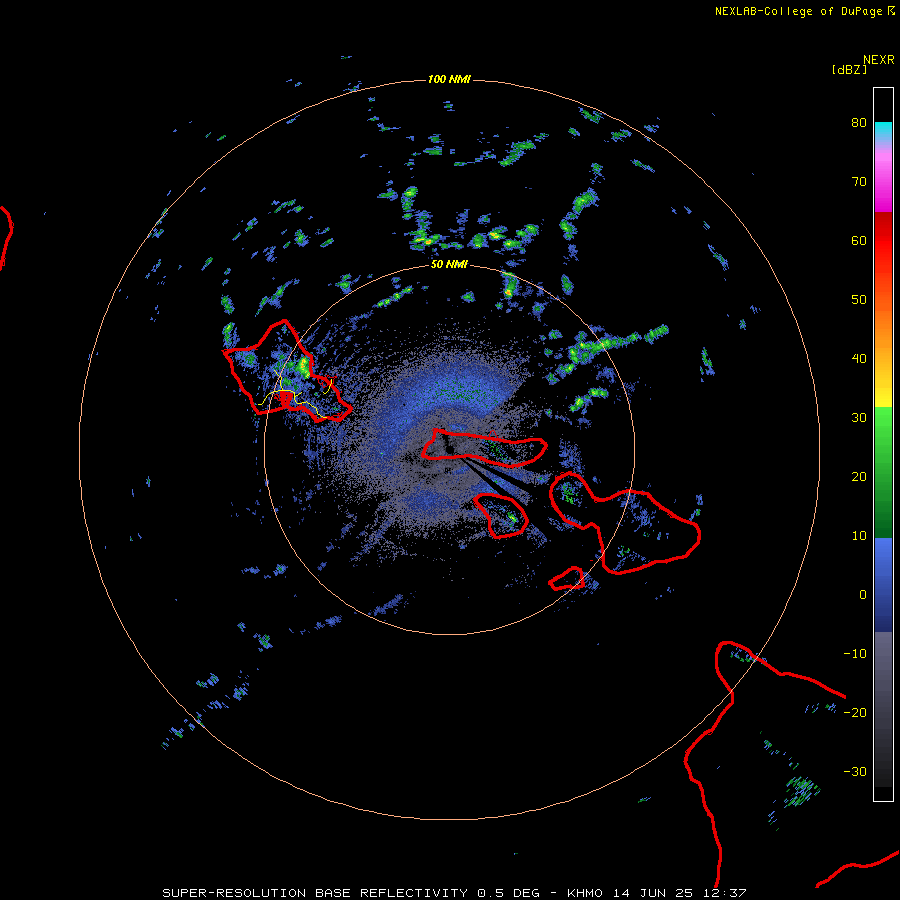Click the KHMO station identifier in the caption
This screenshot has height=900, width=900.
[587, 893]
